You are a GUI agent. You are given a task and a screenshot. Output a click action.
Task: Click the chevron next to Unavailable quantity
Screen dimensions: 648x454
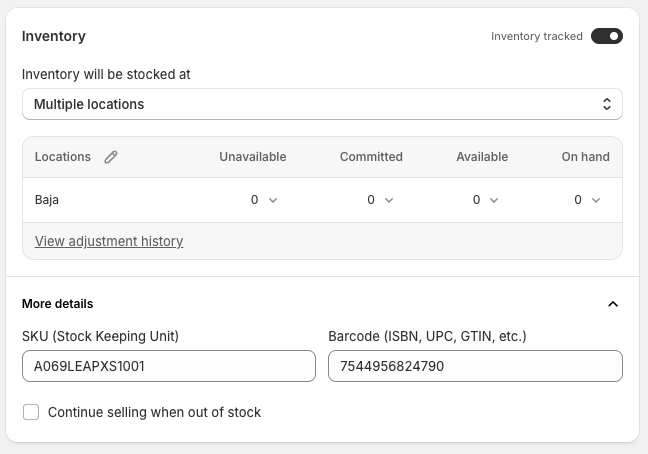click(x=273, y=200)
